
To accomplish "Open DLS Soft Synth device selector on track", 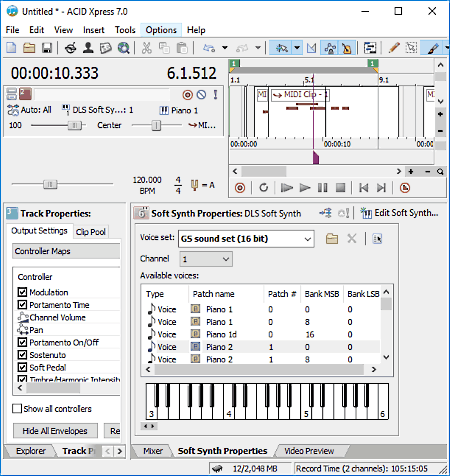I will (98, 110).
